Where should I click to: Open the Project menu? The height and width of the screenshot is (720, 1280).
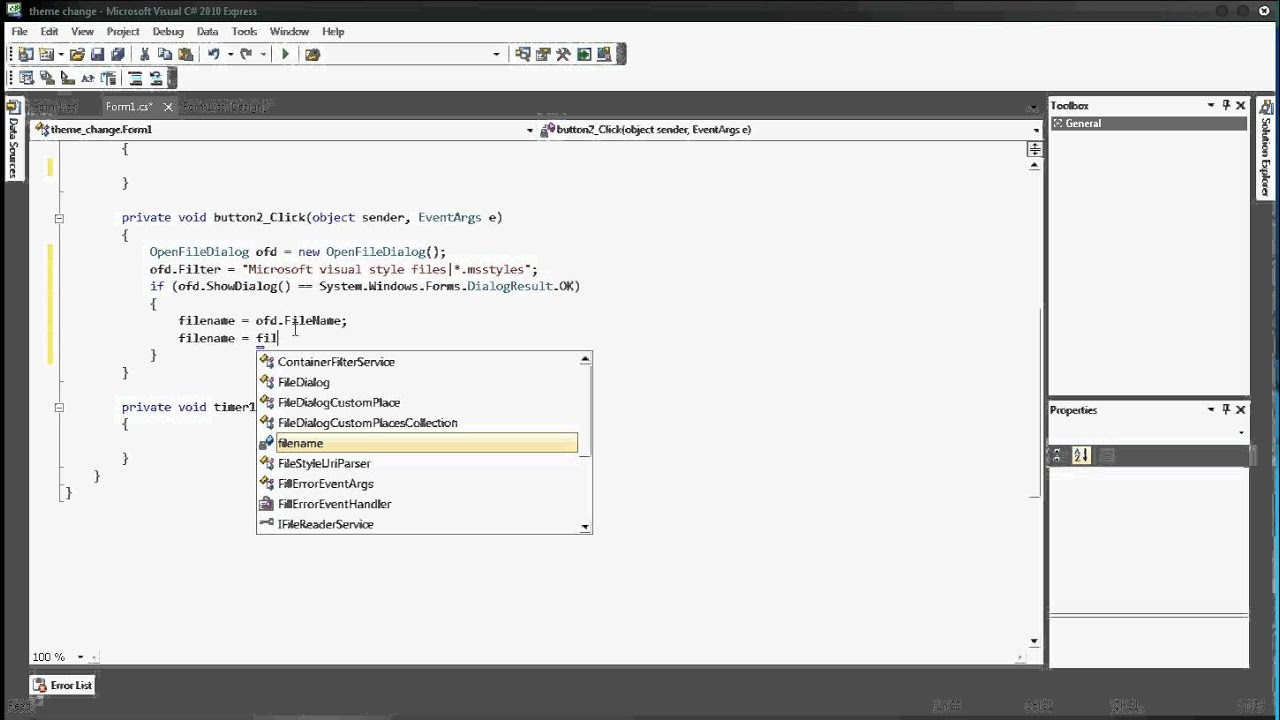(123, 32)
